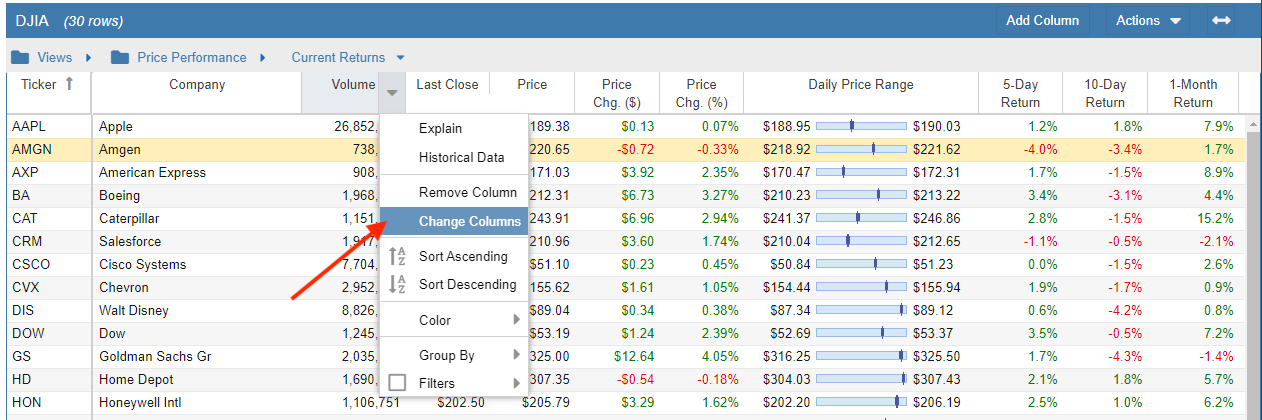Screen dimensions: 1262x420
Task: Click the 1-Month Return column header
Action: click(1192, 93)
